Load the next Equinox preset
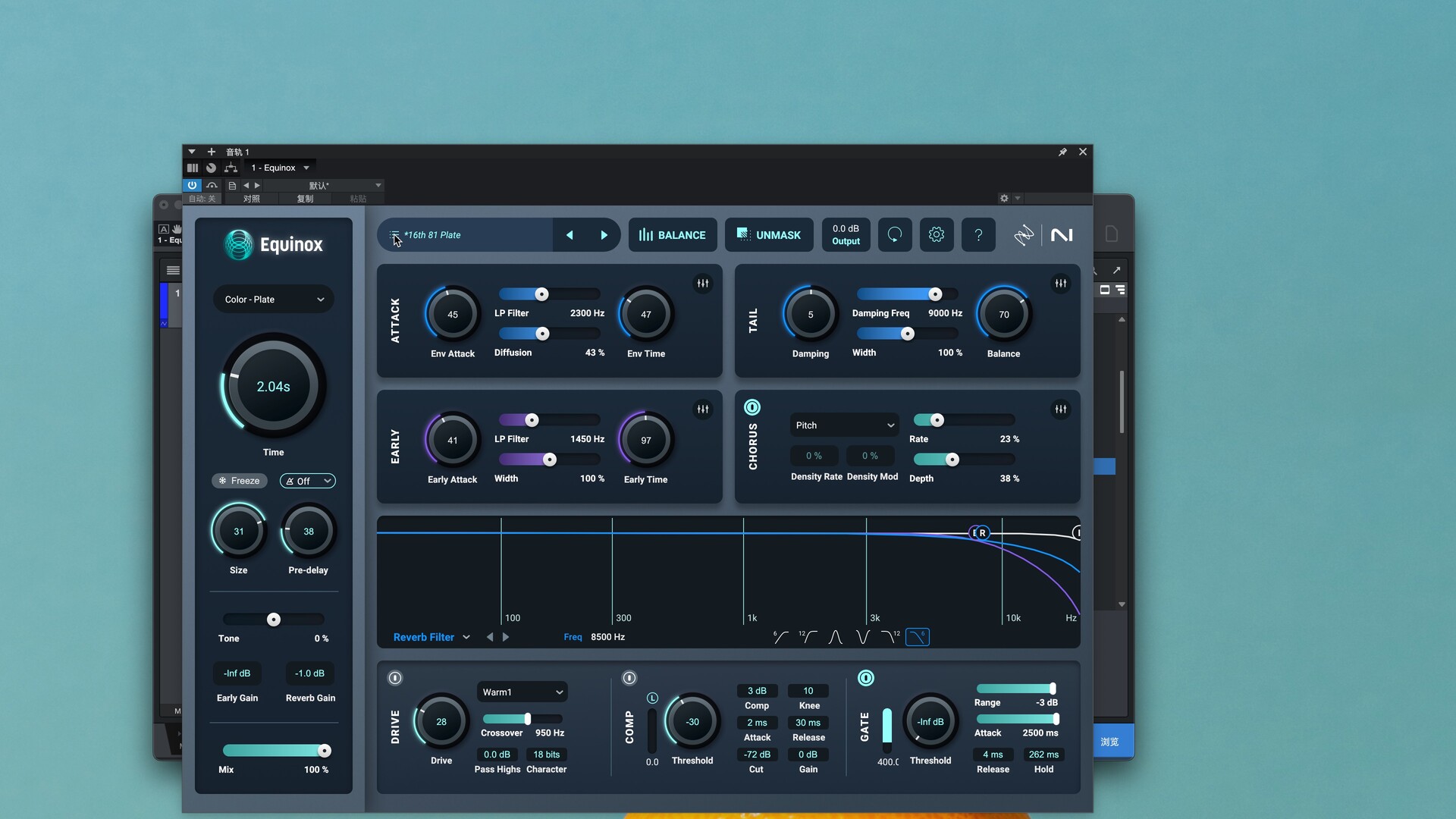The width and height of the screenshot is (1456, 819). click(x=604, y=235)
